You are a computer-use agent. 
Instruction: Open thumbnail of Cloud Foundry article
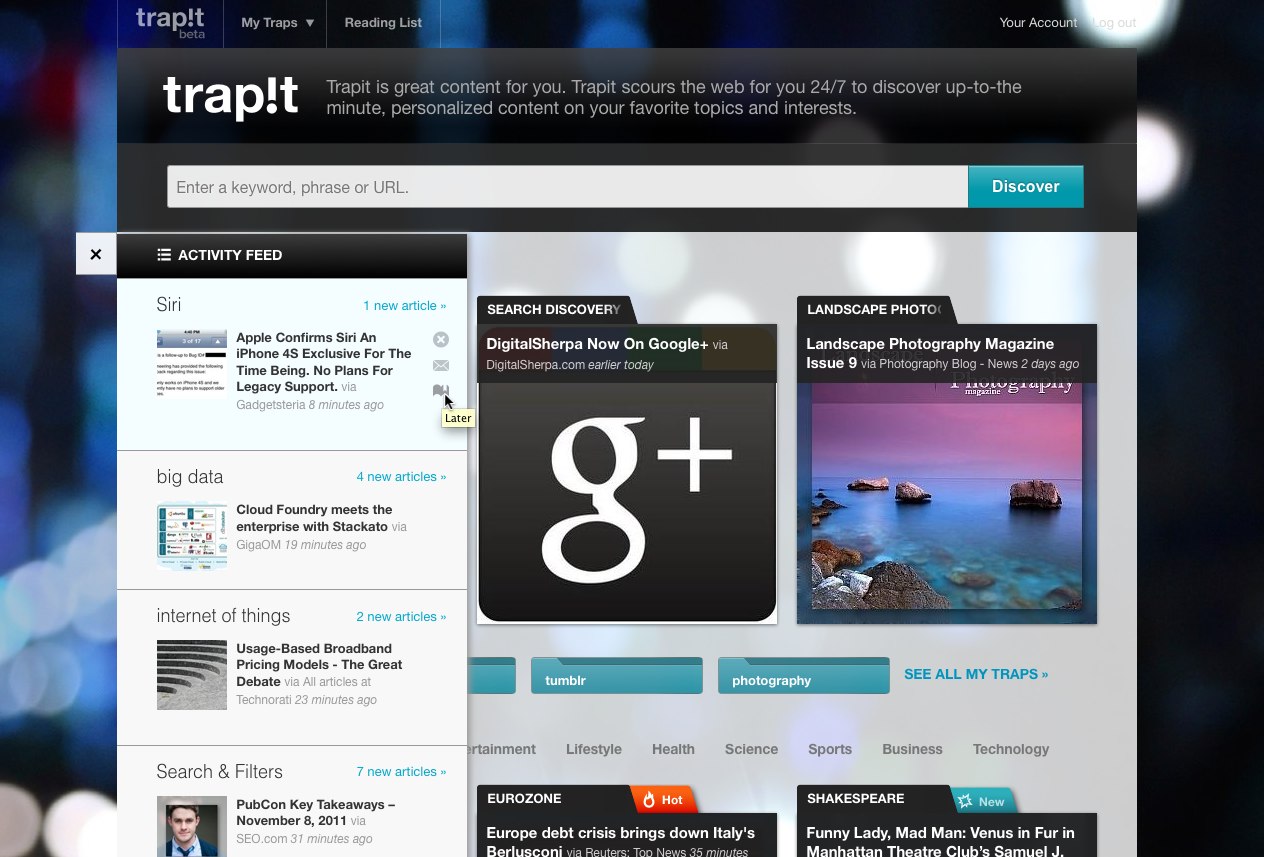pyautogui.click(x=192, y=535)
